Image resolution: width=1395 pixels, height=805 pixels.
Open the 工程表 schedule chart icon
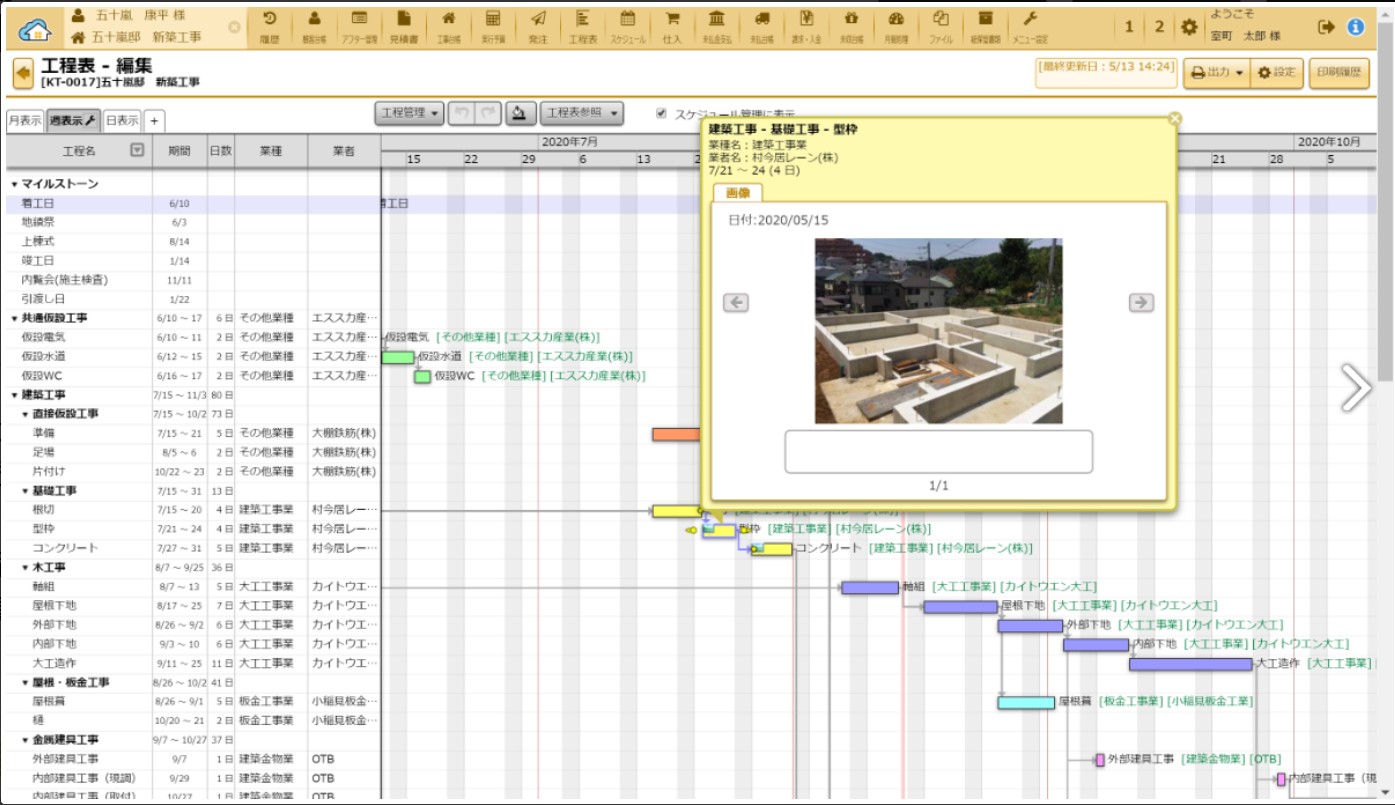(583, 26)
